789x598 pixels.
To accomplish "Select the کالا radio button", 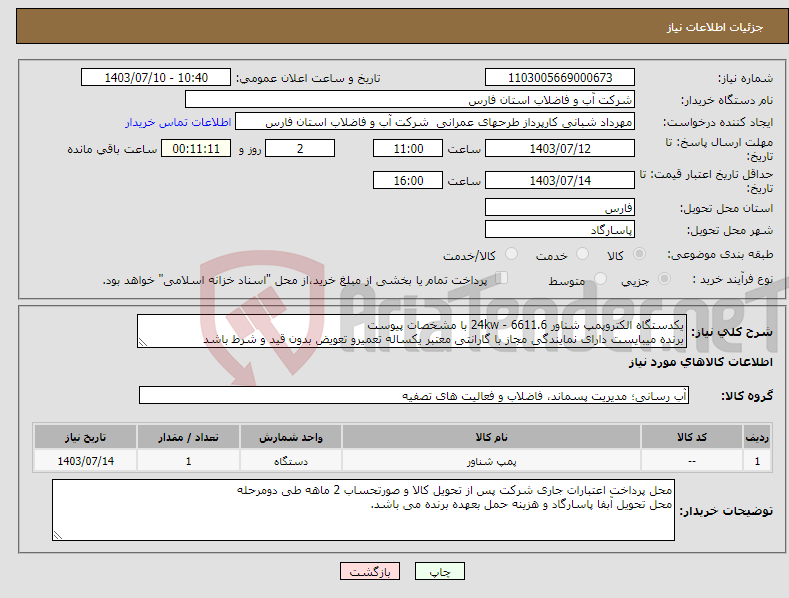I will pyautogui.click(x=639, y=254).
